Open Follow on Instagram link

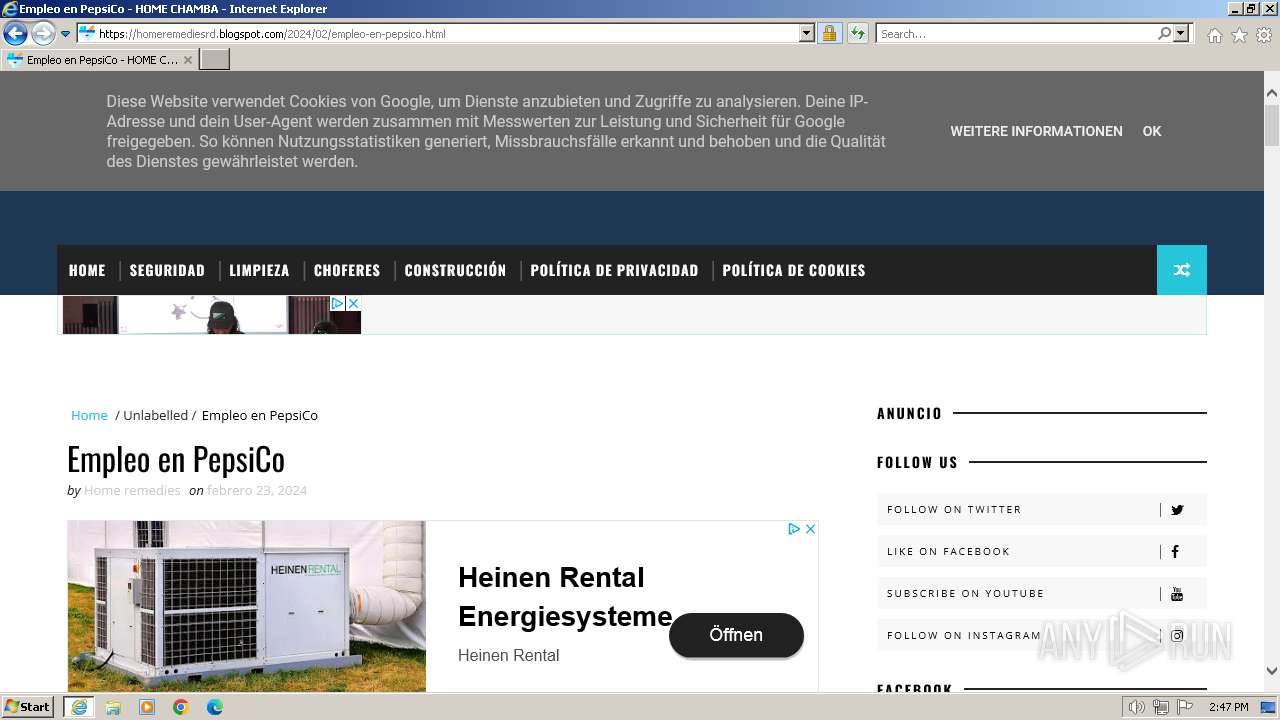pos(964,635)
